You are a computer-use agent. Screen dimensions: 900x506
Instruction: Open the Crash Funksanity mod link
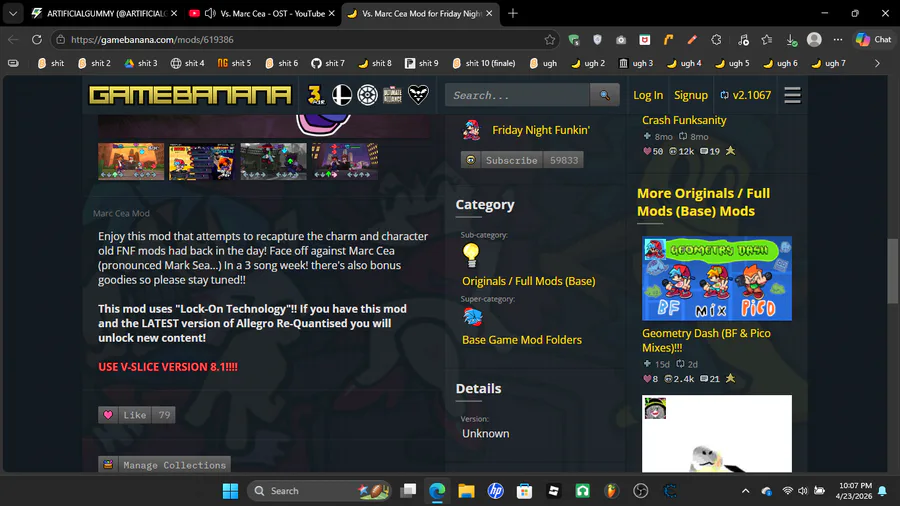click(x=684, y=120)
